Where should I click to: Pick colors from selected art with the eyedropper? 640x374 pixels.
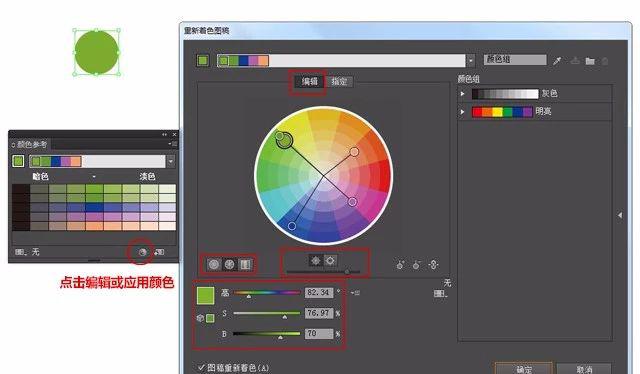[x=557, y=61]
